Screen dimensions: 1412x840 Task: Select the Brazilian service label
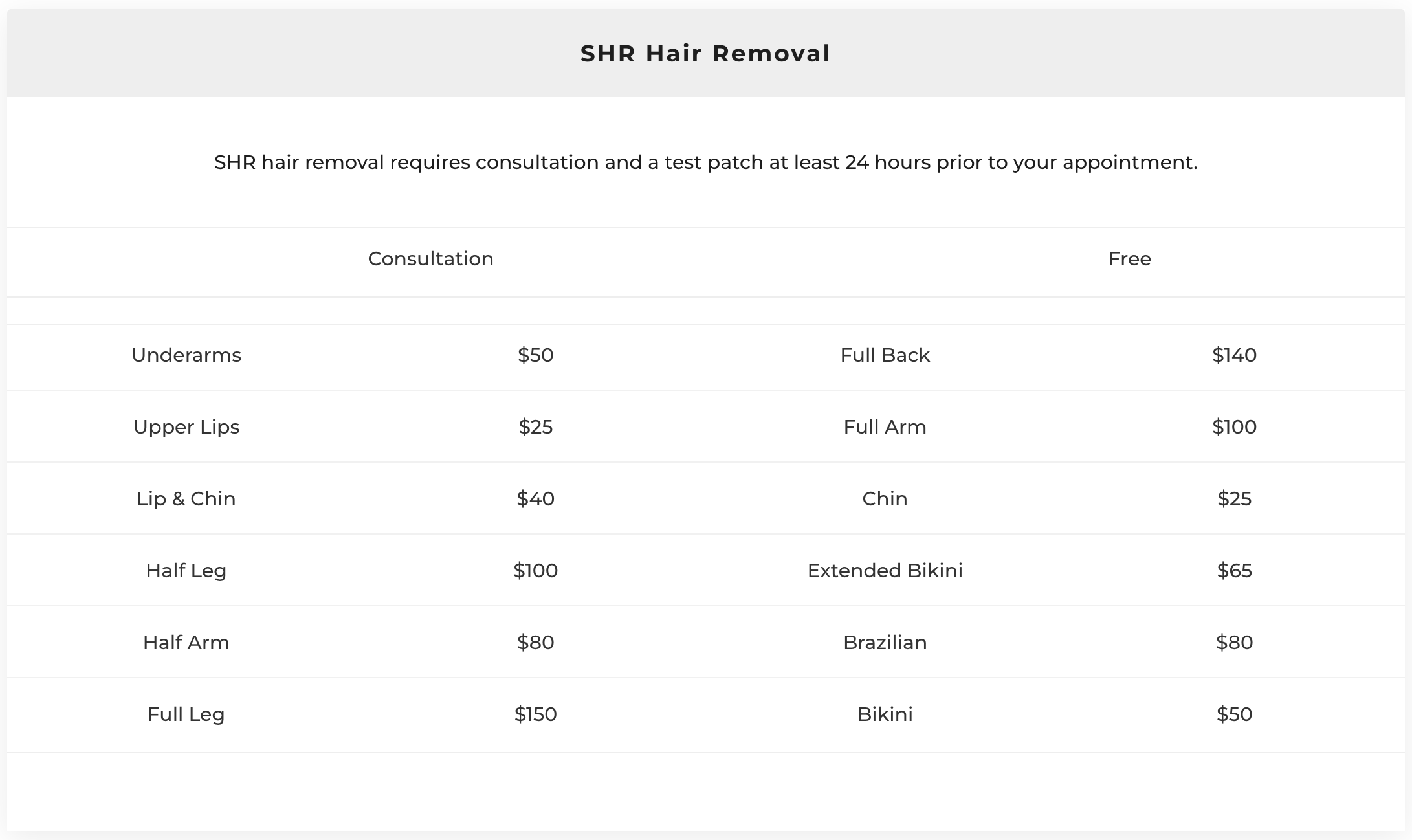tap(885, 643)
